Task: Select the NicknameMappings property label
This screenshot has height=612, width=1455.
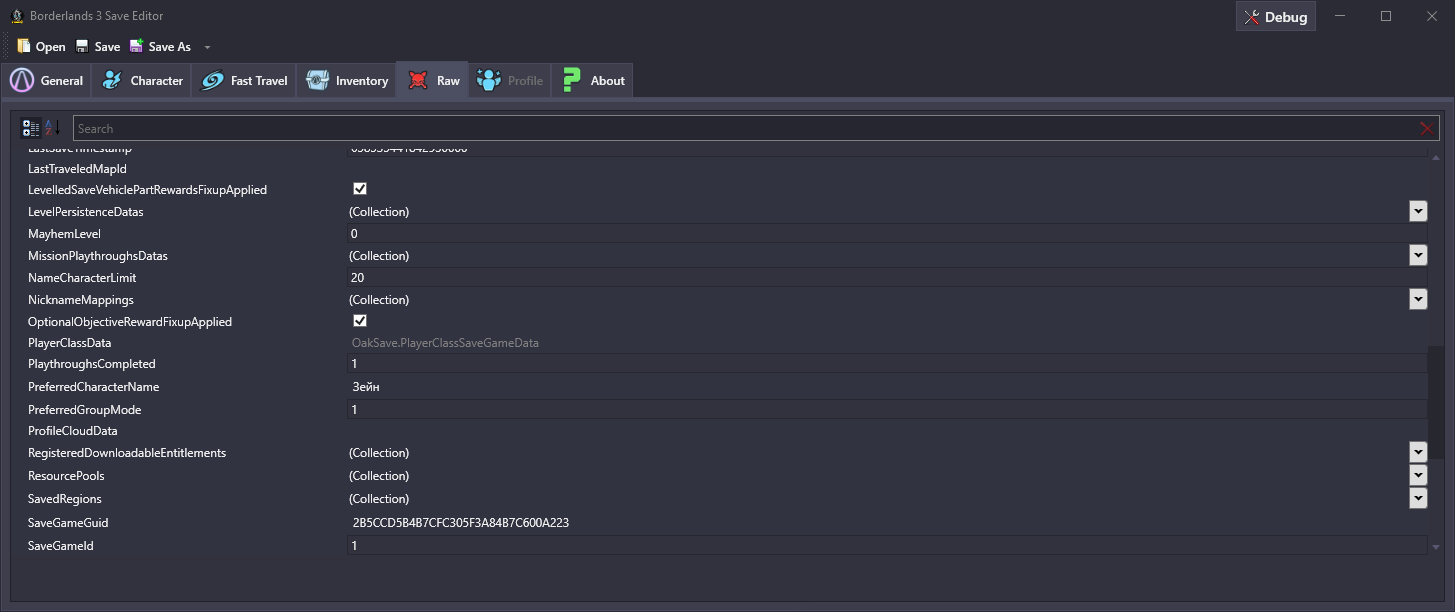Action: [80, 300]
